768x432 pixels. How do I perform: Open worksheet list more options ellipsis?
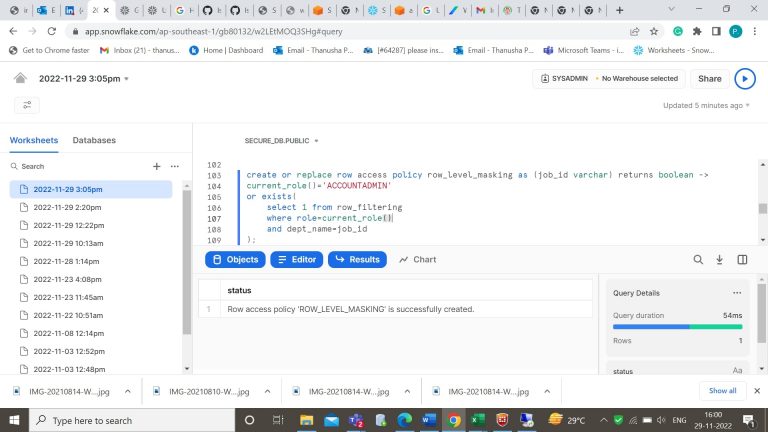(x=175, y=166)
